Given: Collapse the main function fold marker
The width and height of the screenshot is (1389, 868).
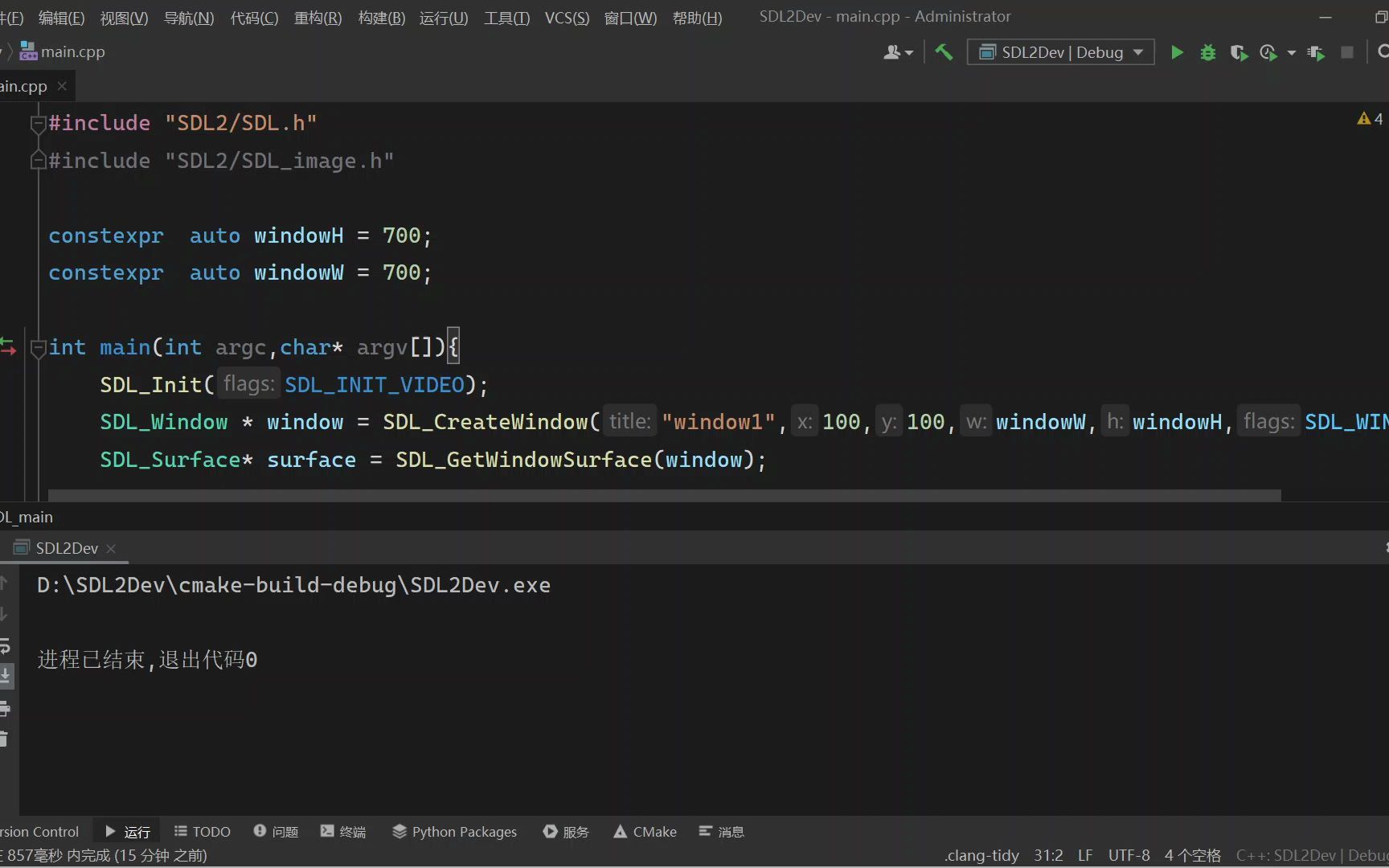Looking at the screenshot, I should tap(38, 348).
